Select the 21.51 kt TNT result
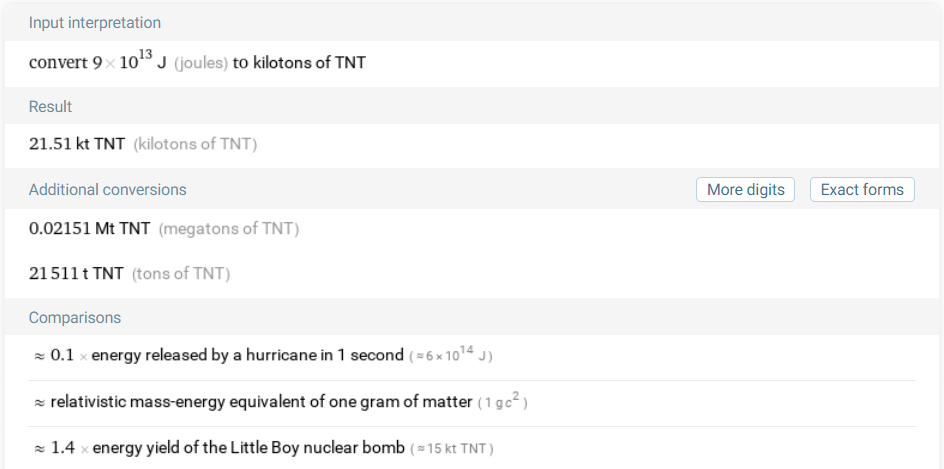 pyautogui.click(x=77, y=144)
